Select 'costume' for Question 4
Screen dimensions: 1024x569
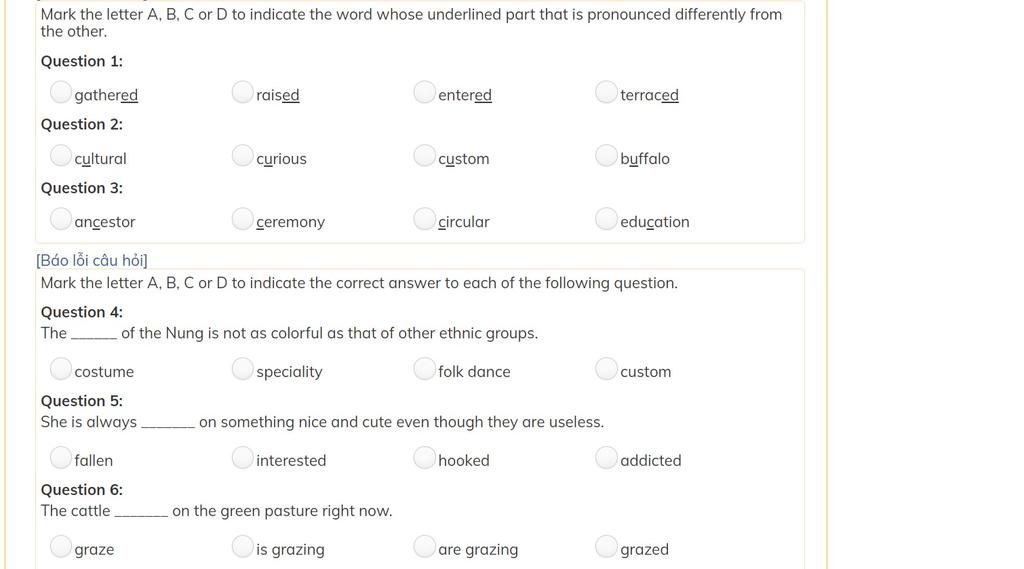tap(61, 368)
